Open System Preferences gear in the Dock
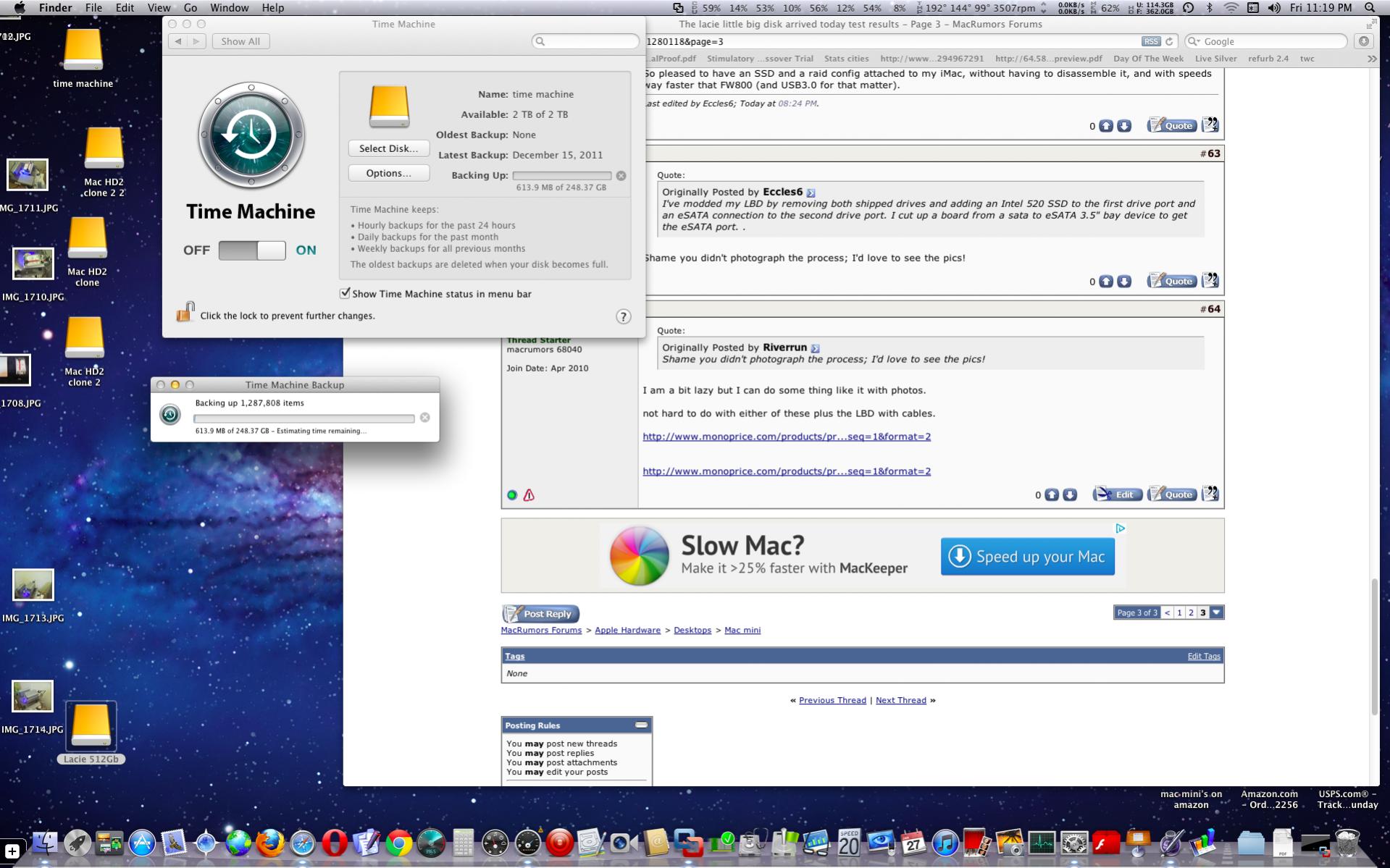The width and height of the screenshot is (1390, 868). [x=1073, y=843]
